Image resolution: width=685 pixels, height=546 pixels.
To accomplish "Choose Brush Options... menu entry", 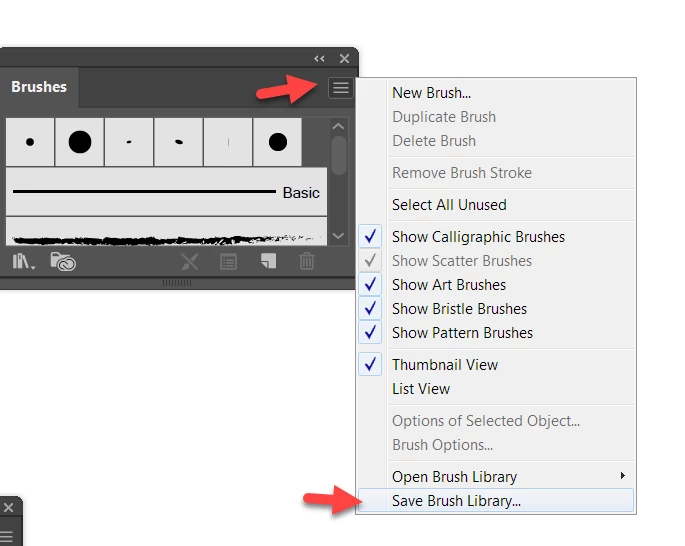I will (495, 444).
